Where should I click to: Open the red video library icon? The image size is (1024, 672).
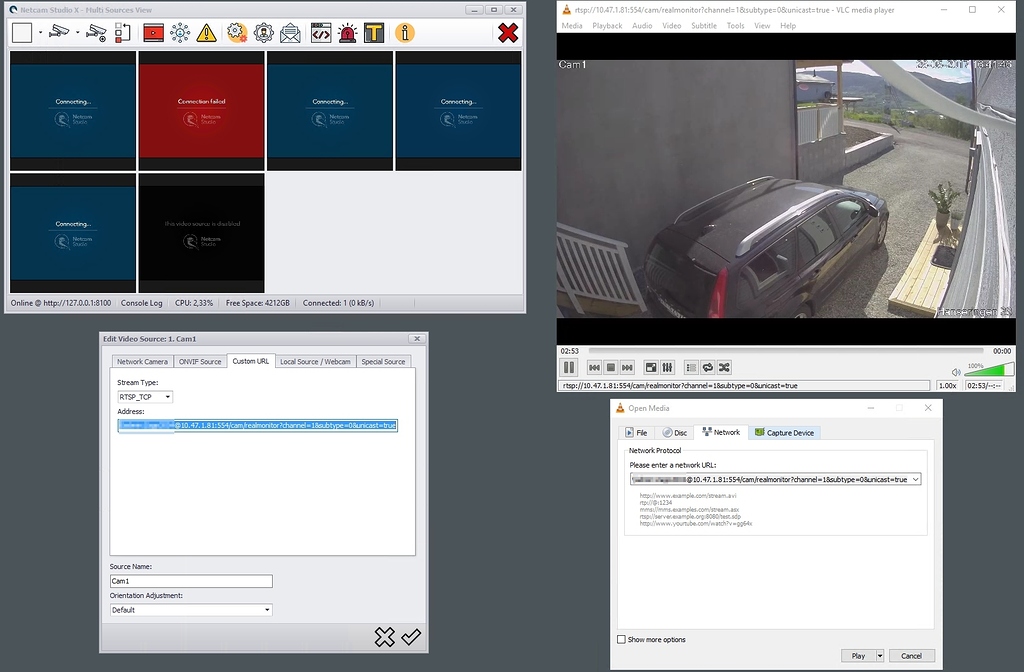(153, 33)
